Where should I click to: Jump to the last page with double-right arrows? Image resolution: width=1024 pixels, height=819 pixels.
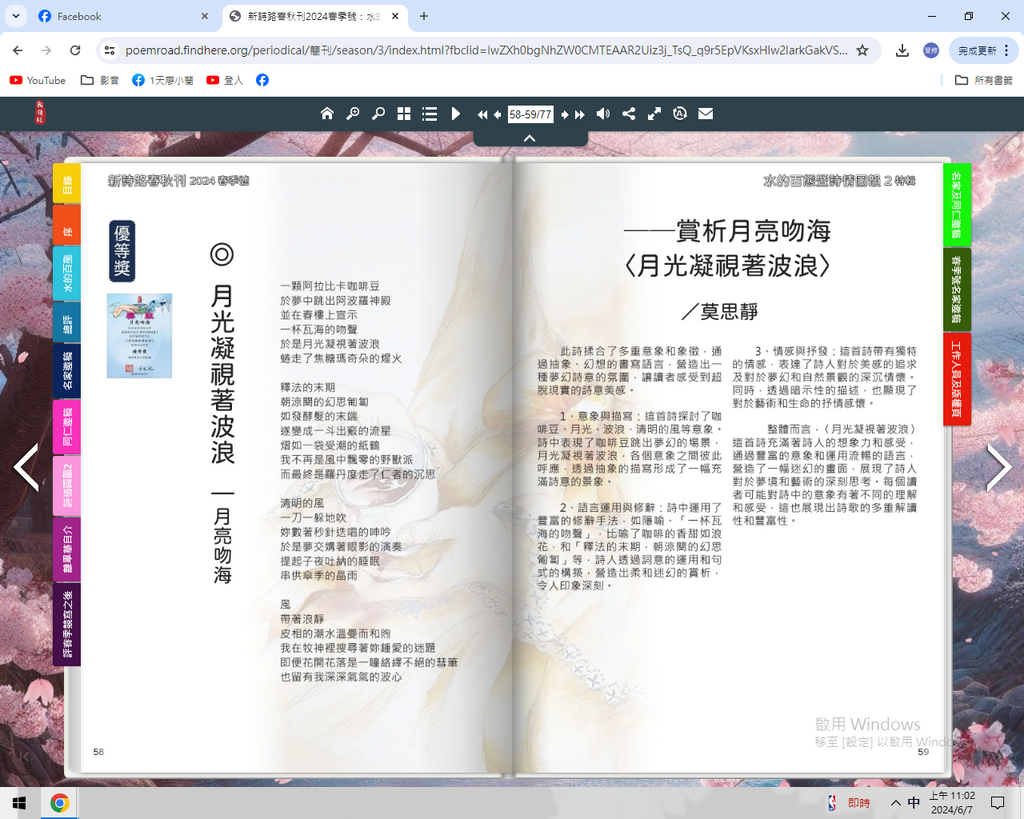(x=579, y=114)
